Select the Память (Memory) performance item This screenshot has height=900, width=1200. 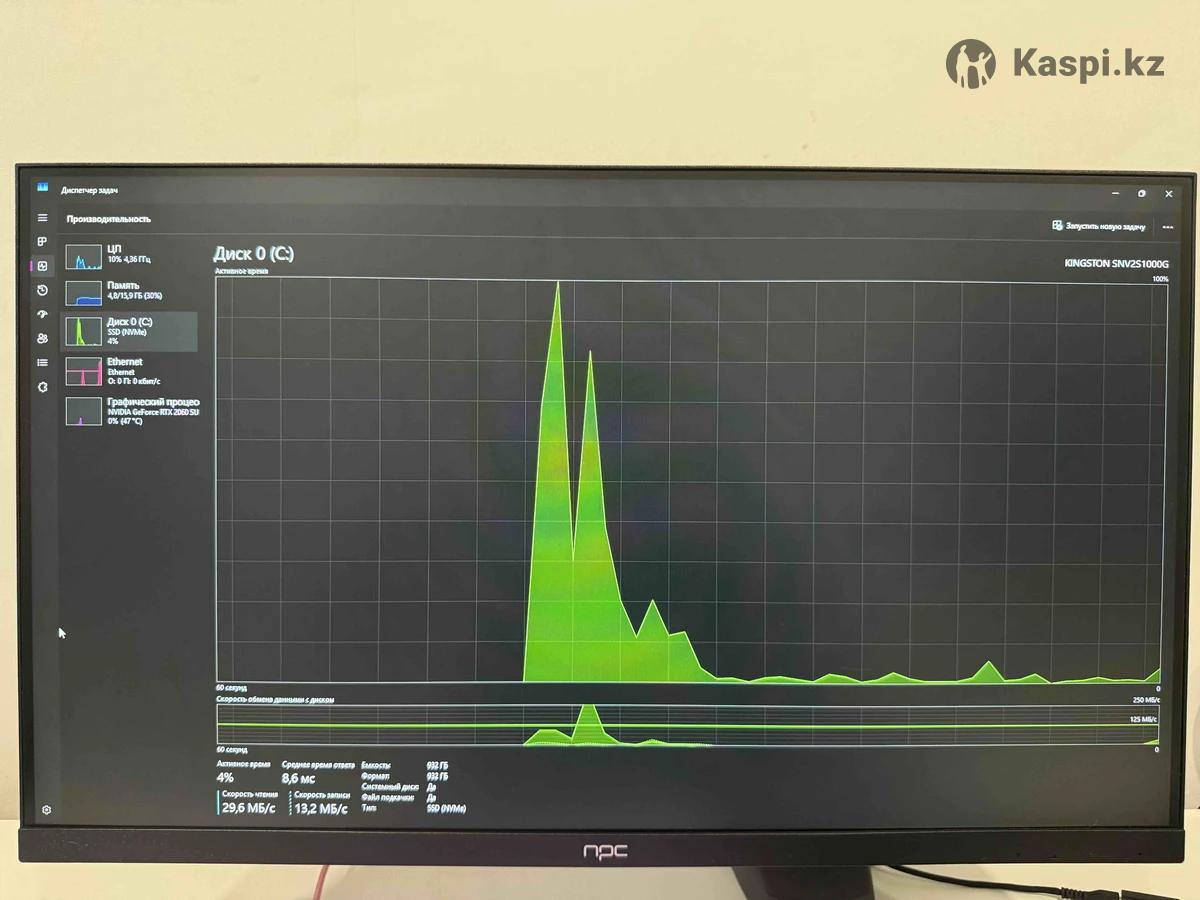(x=130, y=291)
